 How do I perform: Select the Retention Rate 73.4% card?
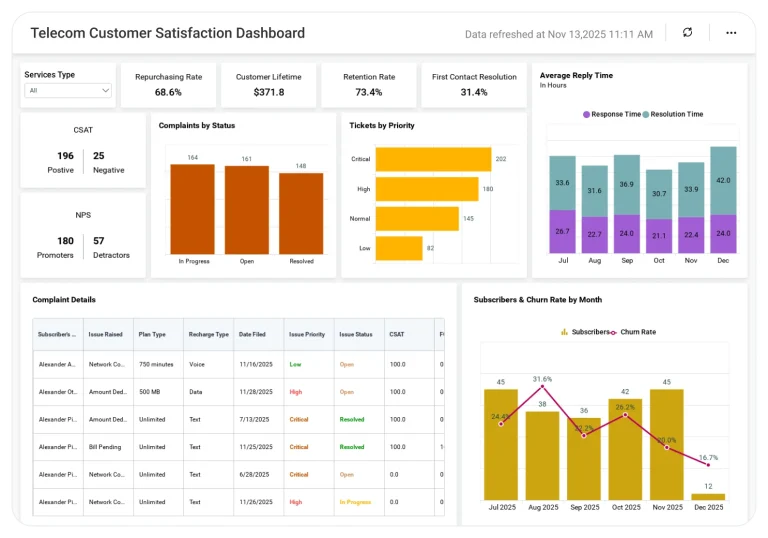(x=369, y=85)
